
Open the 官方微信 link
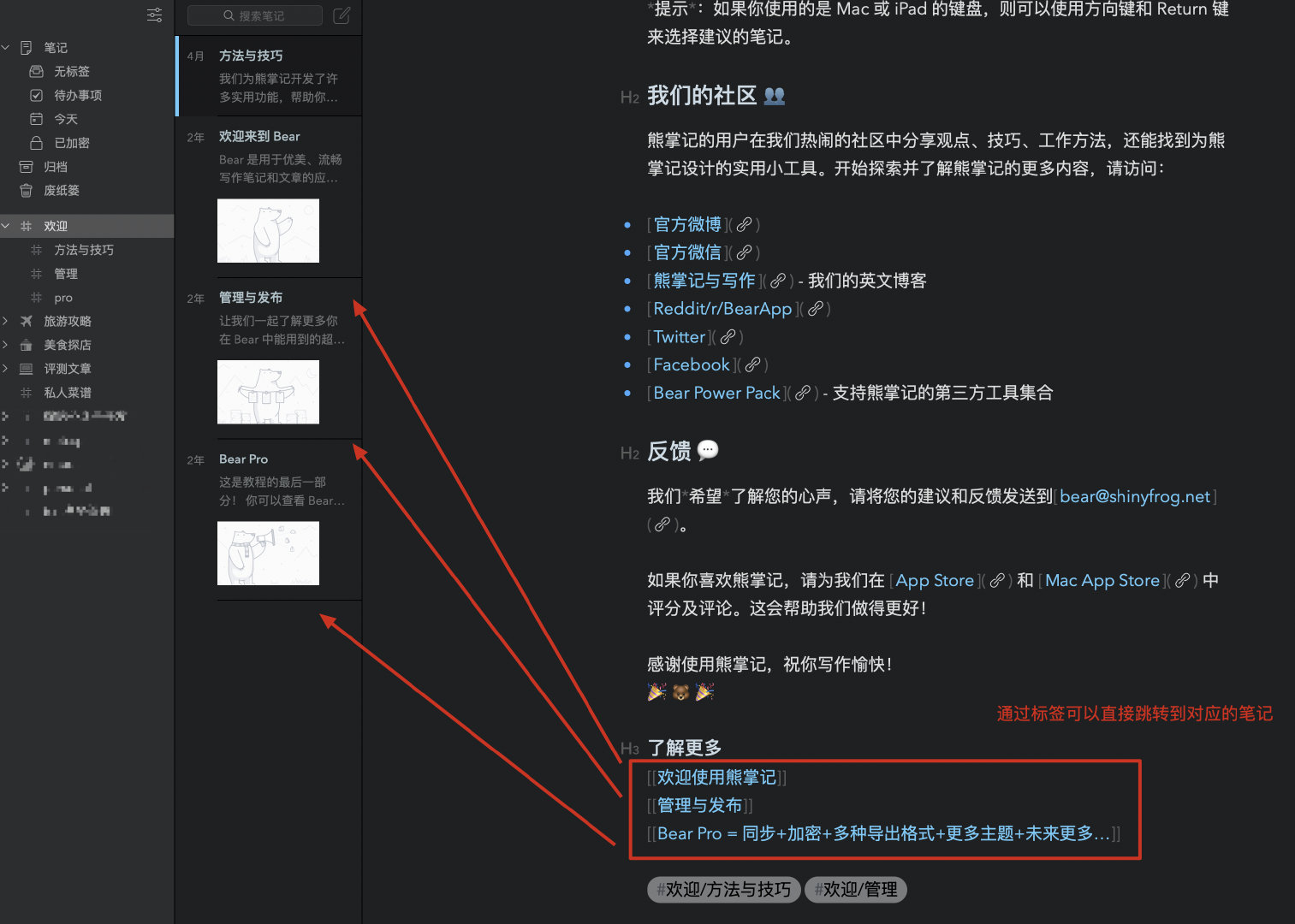pyautogui.click(x=687, y=252)
